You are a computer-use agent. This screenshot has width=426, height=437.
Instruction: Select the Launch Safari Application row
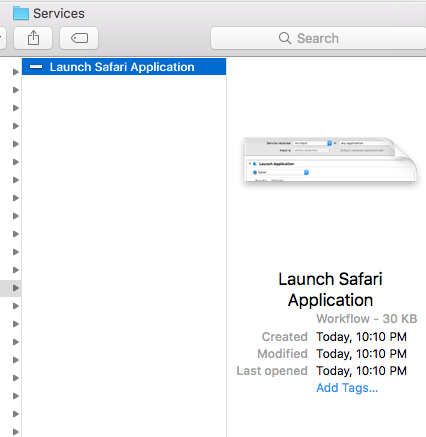[124, 67]
